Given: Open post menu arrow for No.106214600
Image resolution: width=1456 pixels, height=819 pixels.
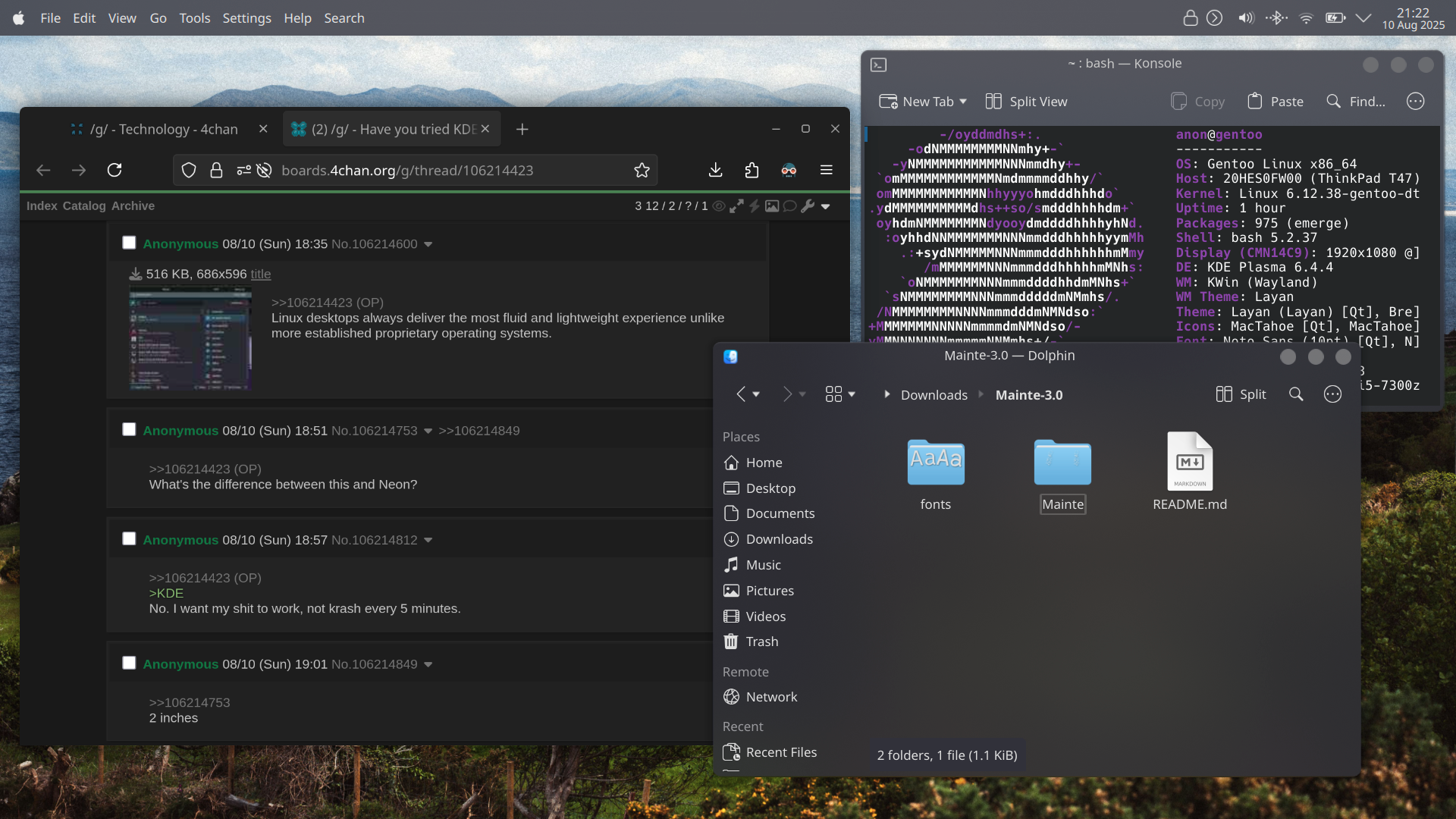Looking at the screenshot, I should coord(428,244).
